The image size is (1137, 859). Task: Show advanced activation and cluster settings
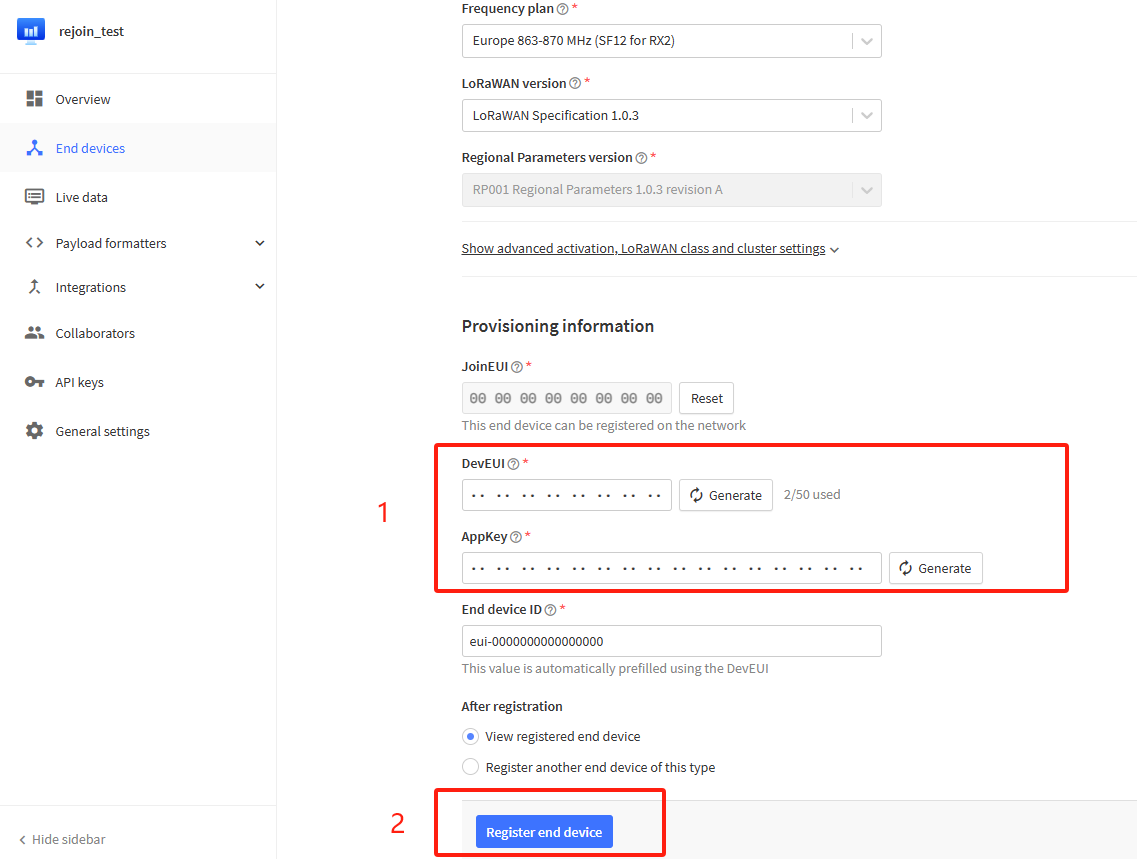650,249
